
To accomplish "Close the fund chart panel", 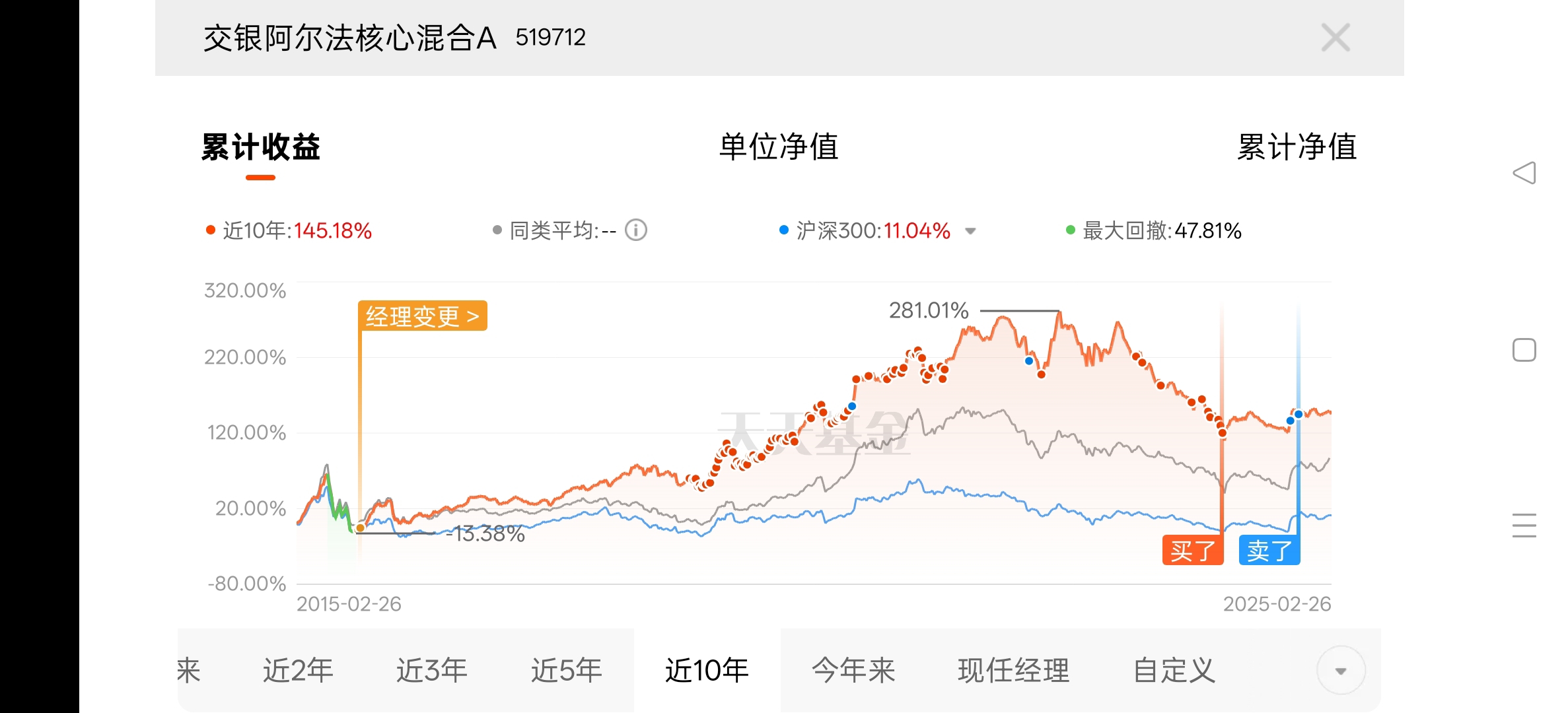I will coord(1335,38).
